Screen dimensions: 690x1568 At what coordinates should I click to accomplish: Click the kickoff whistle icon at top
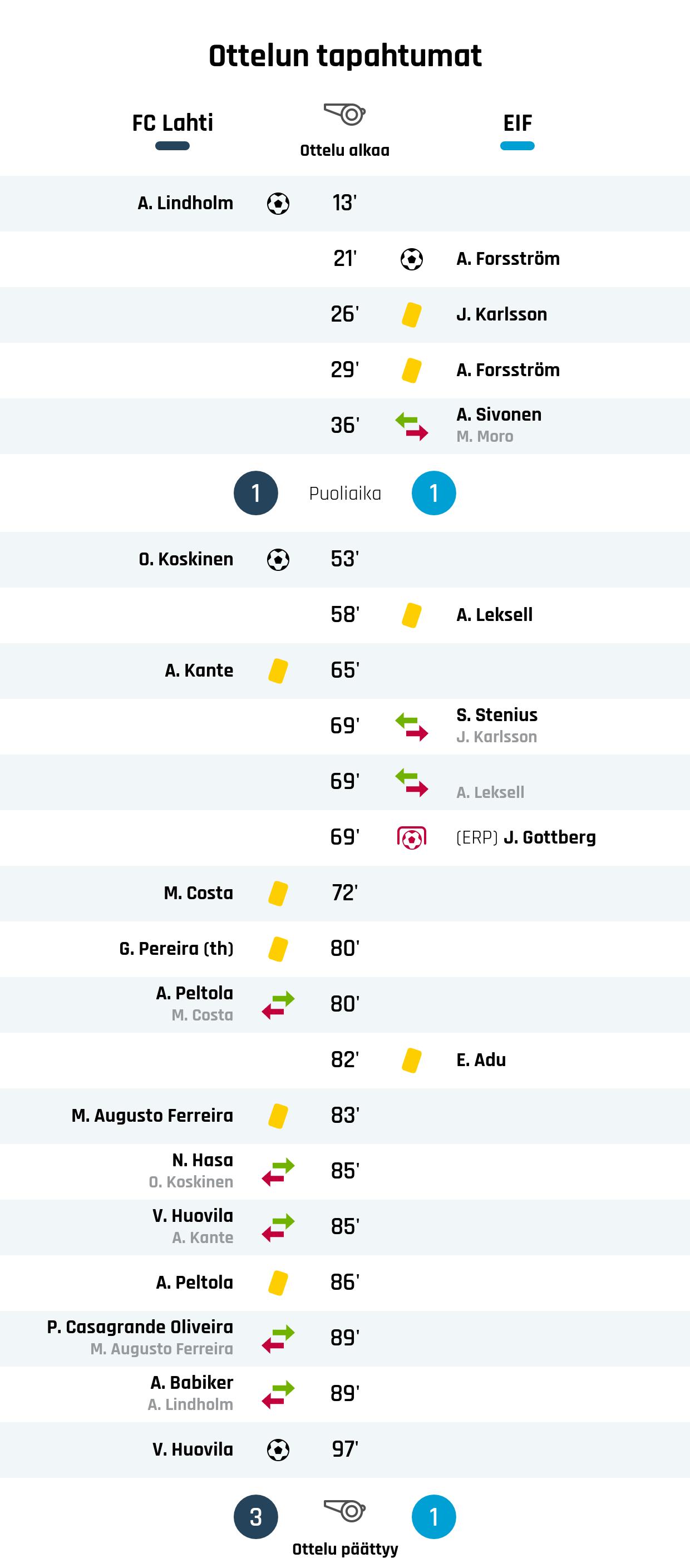click(x=344, y=114)
